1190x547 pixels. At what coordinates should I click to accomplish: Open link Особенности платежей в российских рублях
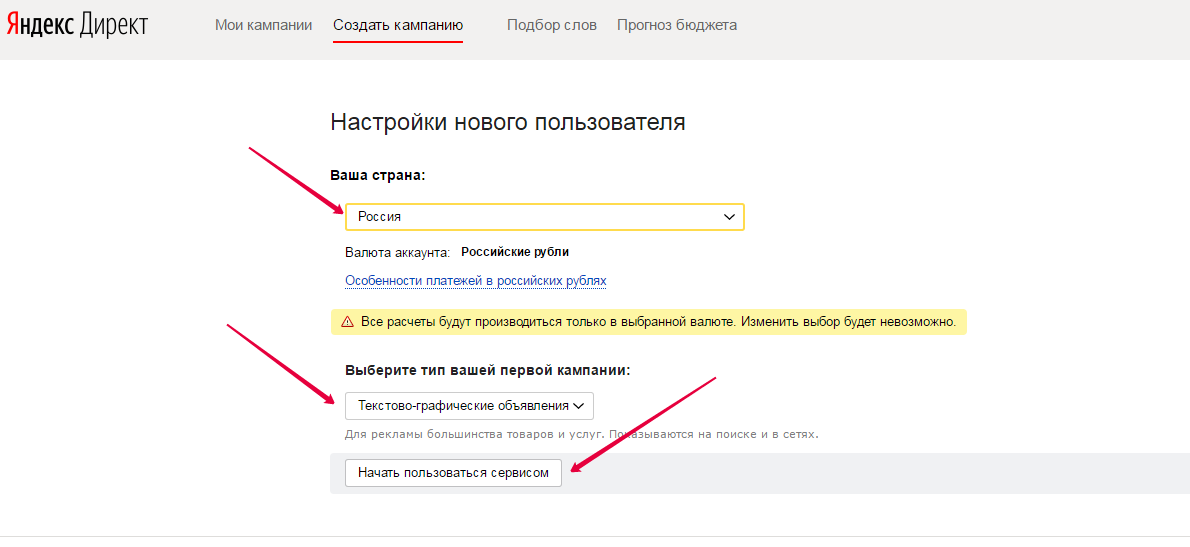tap(476, 281)
